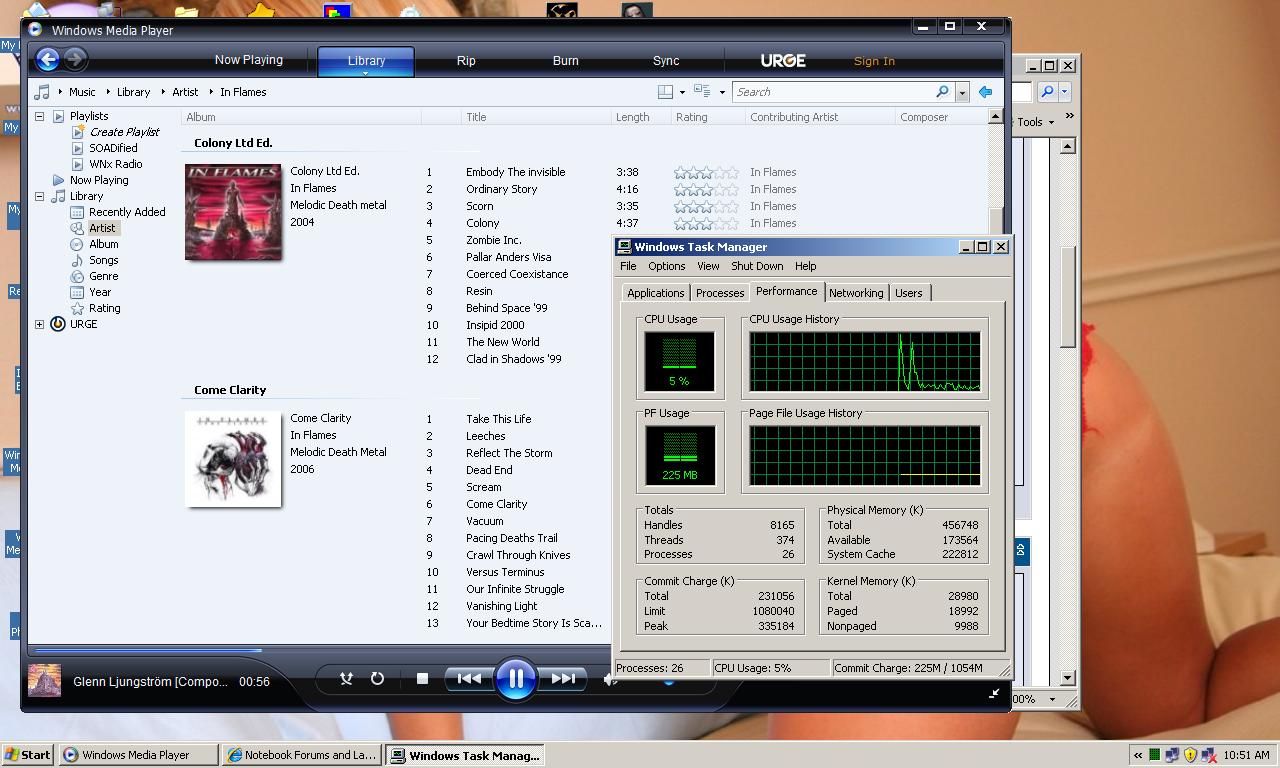Click Windows Media Player taskbar button
The image size is (1280, 768).
[138, 755]
